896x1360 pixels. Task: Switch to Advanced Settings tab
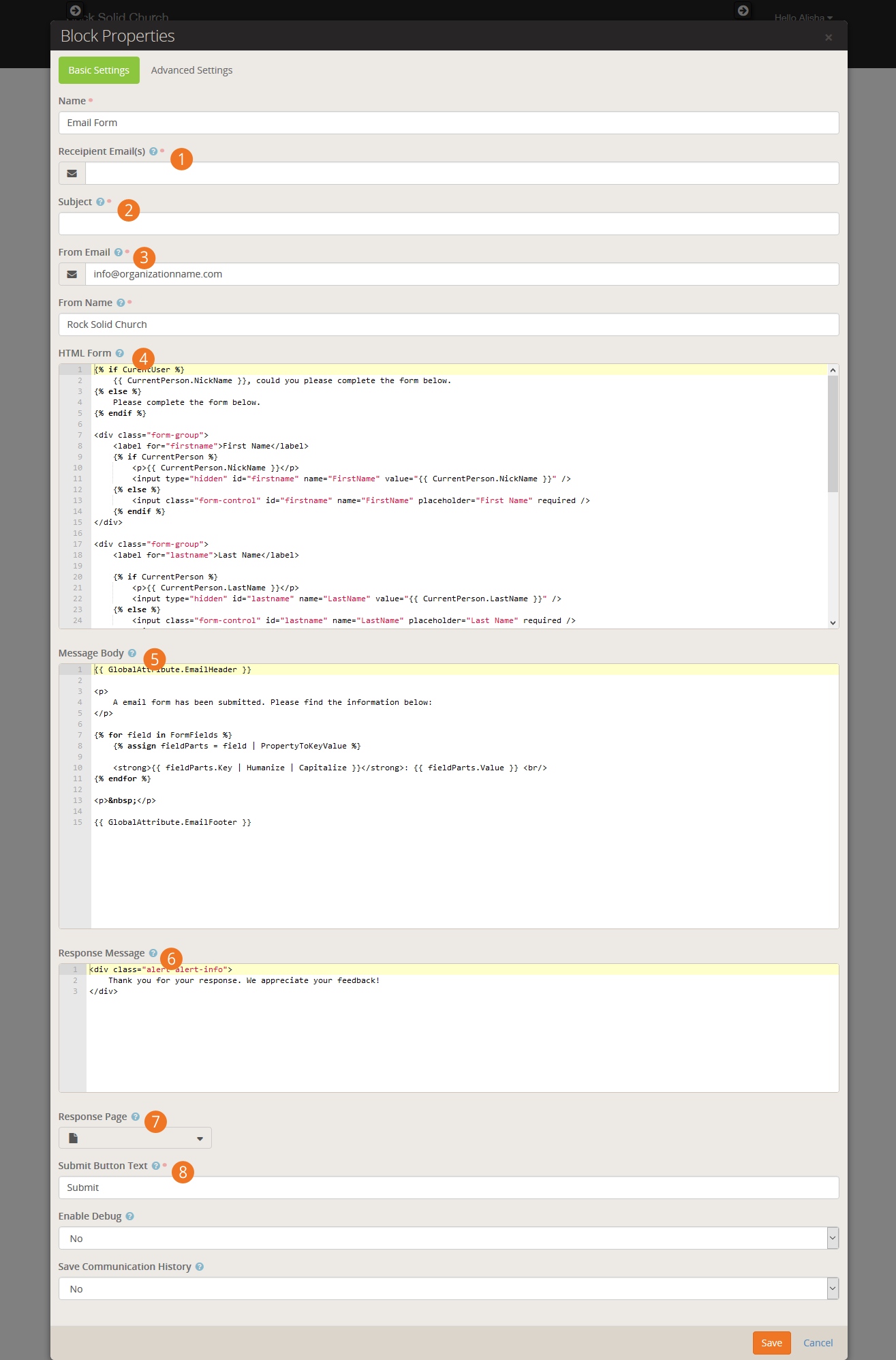click(x=191, y=70)
